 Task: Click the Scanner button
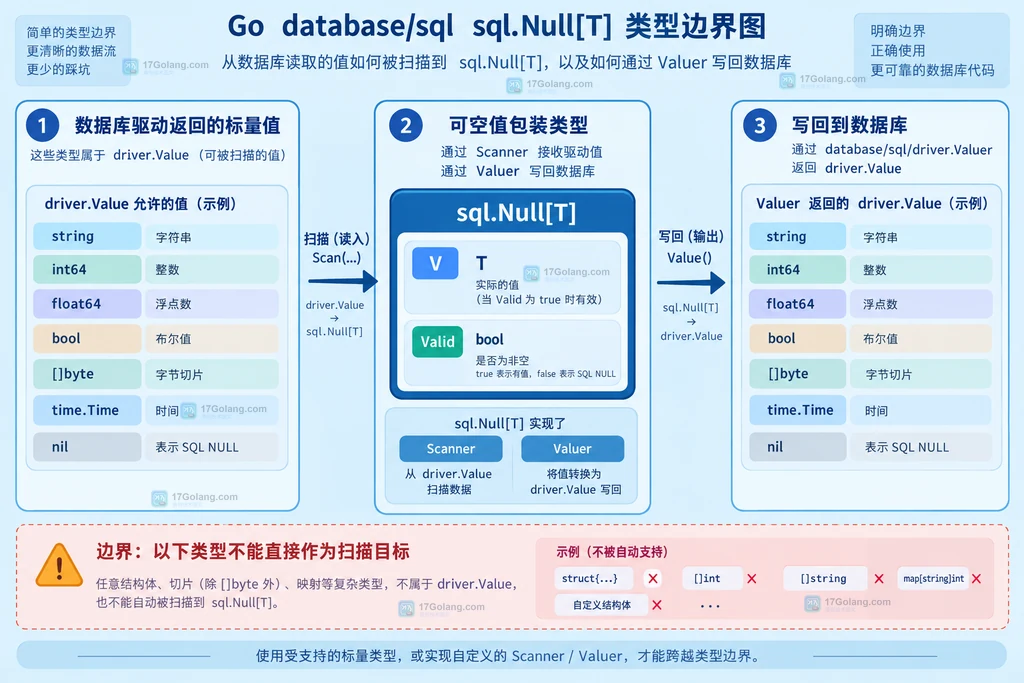[451, 449]
